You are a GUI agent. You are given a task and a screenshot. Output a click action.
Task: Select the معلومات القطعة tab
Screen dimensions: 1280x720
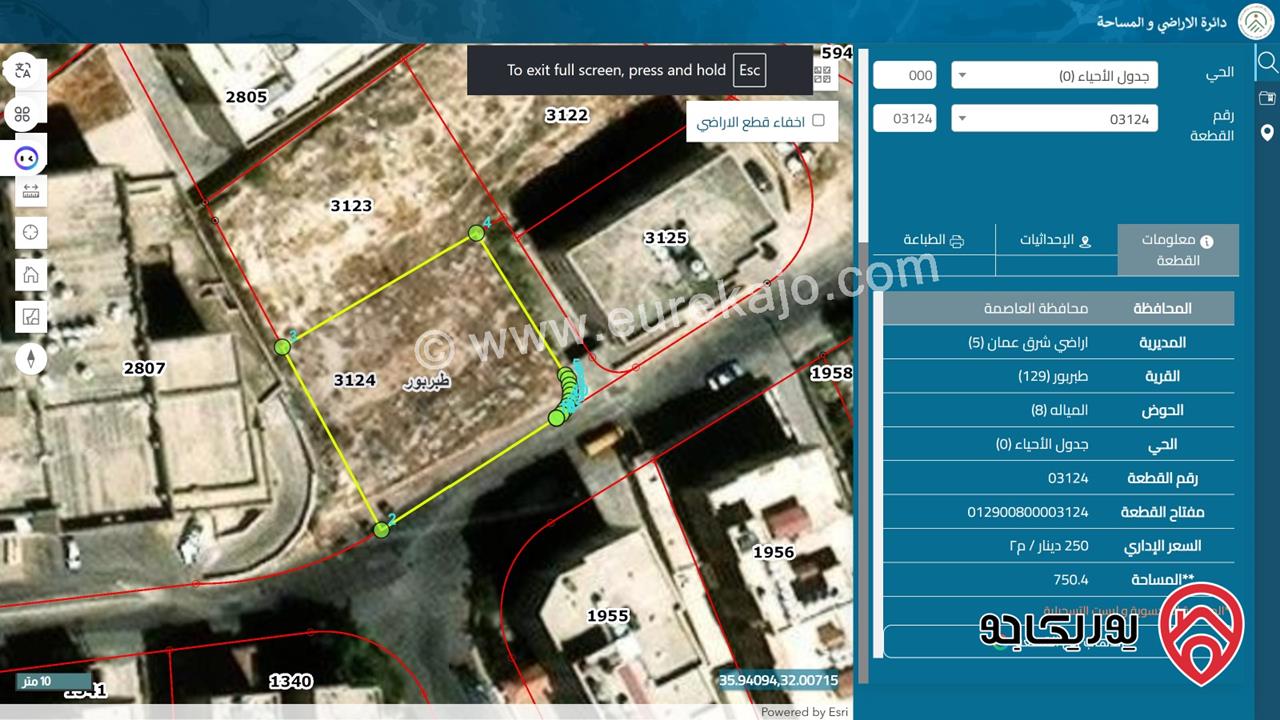point(1178,250)
